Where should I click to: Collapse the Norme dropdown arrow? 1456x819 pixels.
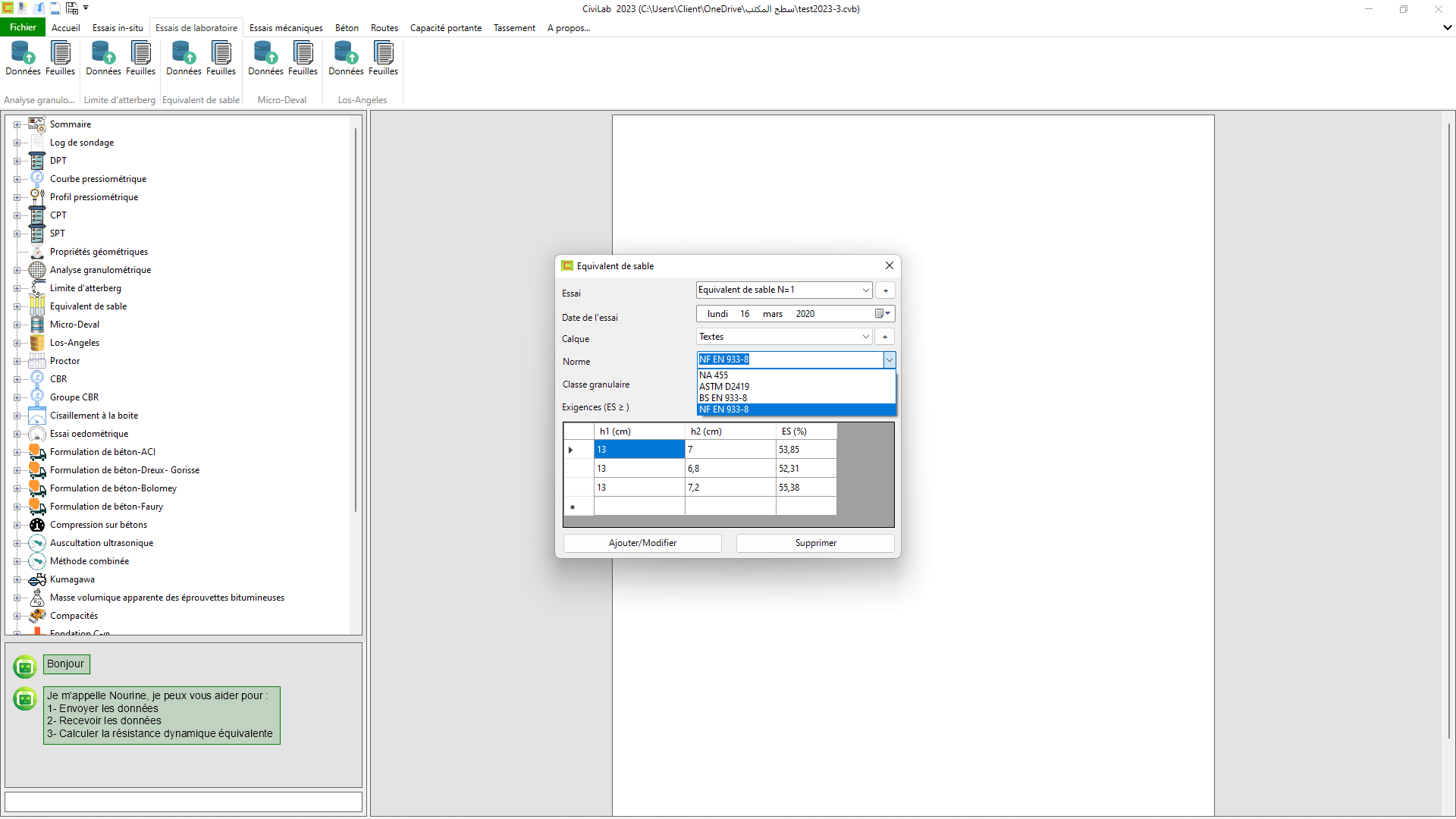click(x=890, y=359)
